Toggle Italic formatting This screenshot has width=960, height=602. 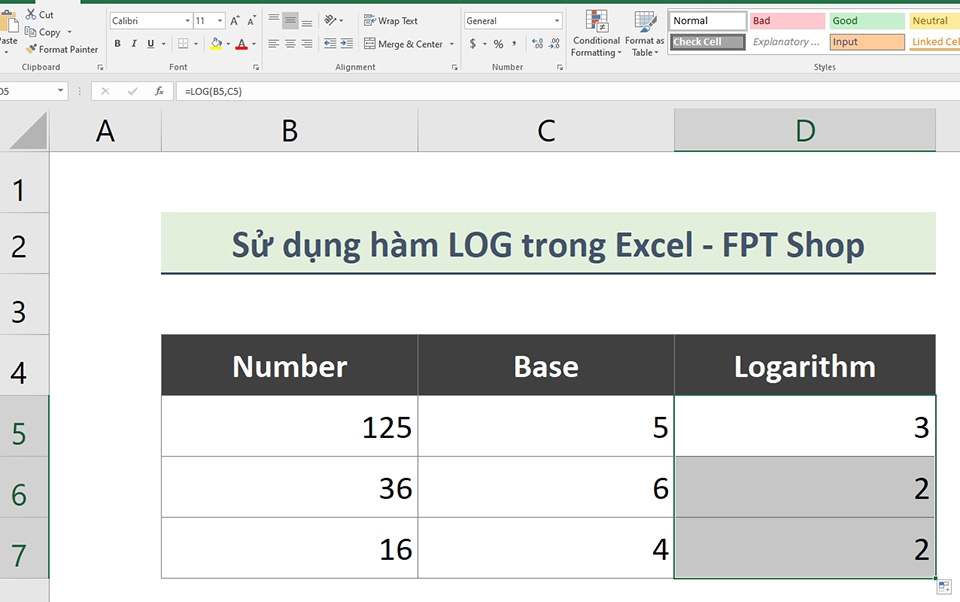tap(133, 43)
